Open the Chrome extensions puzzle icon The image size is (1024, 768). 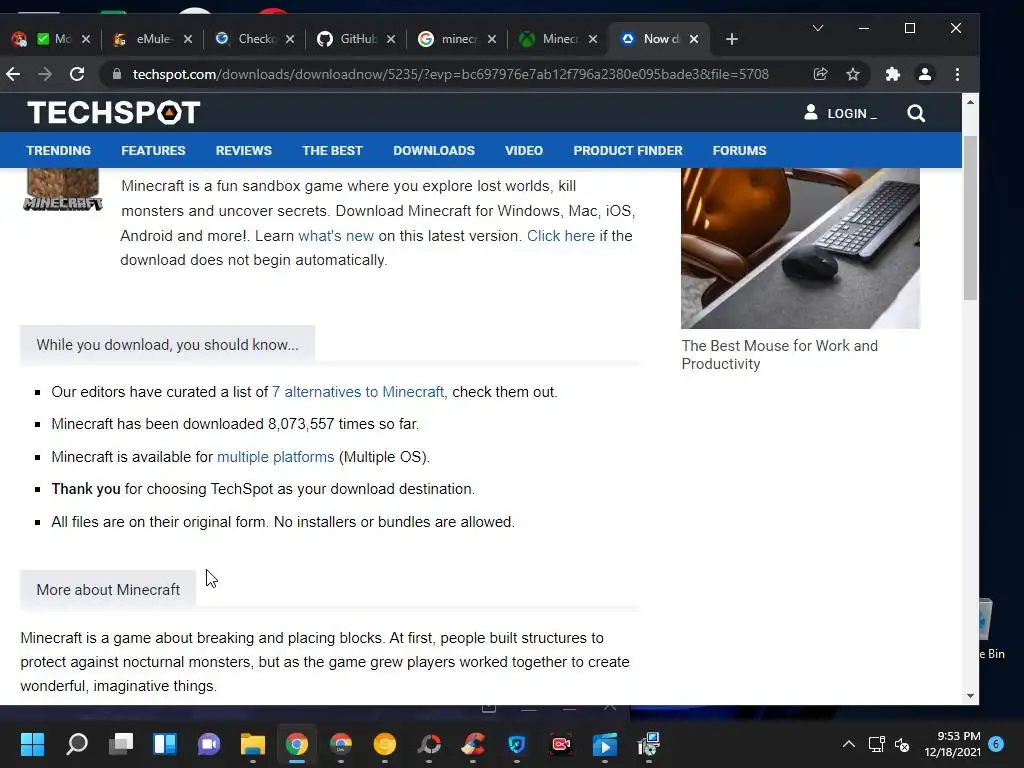tap(893, 74)
